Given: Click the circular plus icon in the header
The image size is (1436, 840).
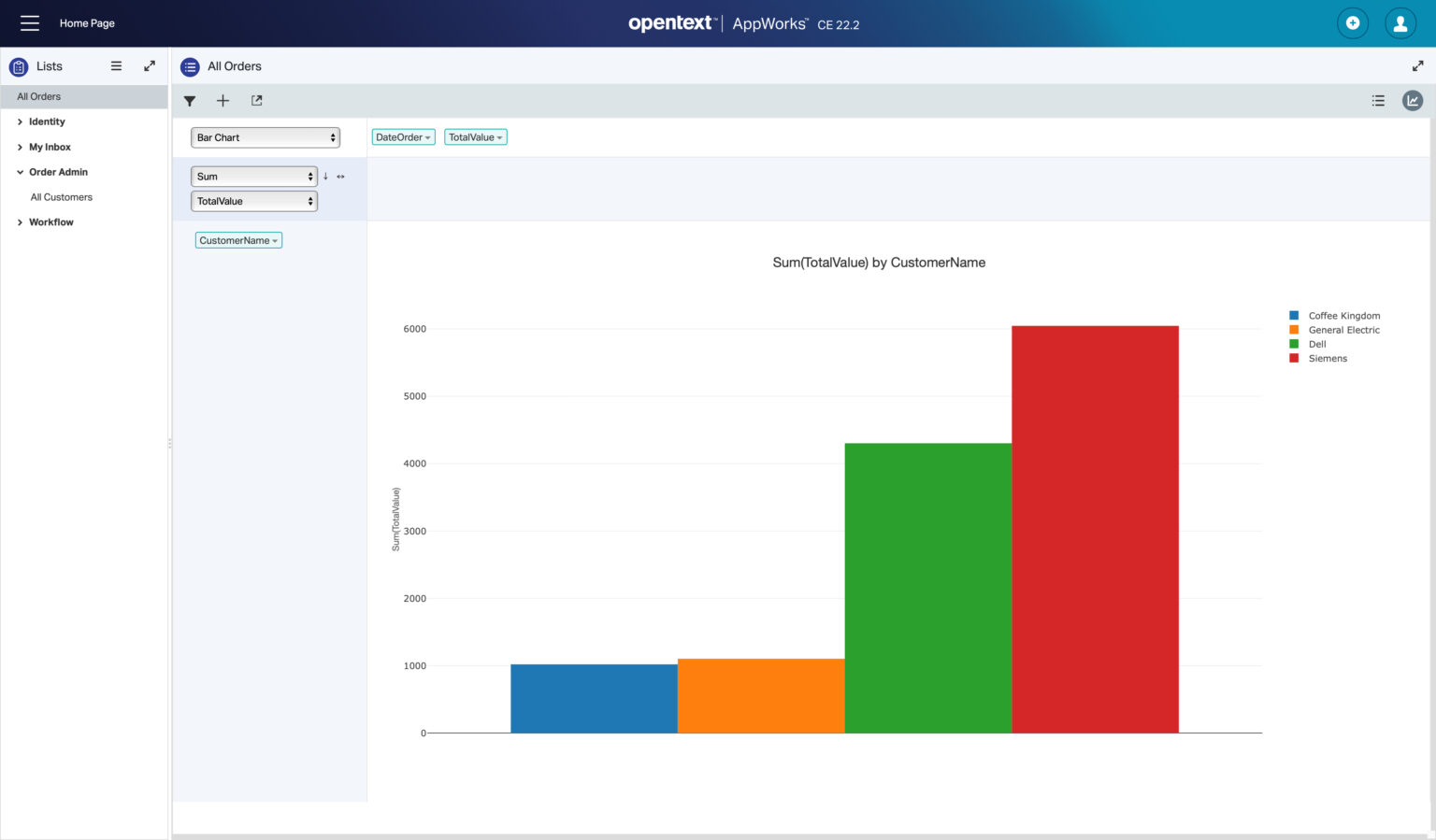Looking at the screenshot, I should click(1353, 23).
